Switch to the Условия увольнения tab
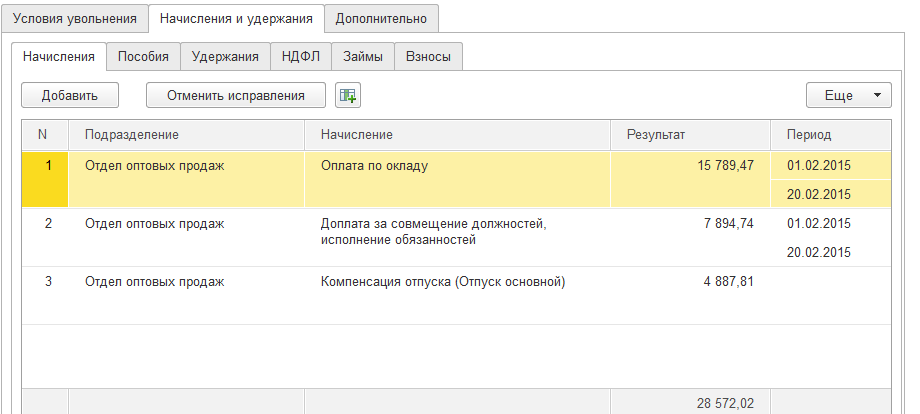Viewport: 920px width, 414px height. (x=75, y=18)
